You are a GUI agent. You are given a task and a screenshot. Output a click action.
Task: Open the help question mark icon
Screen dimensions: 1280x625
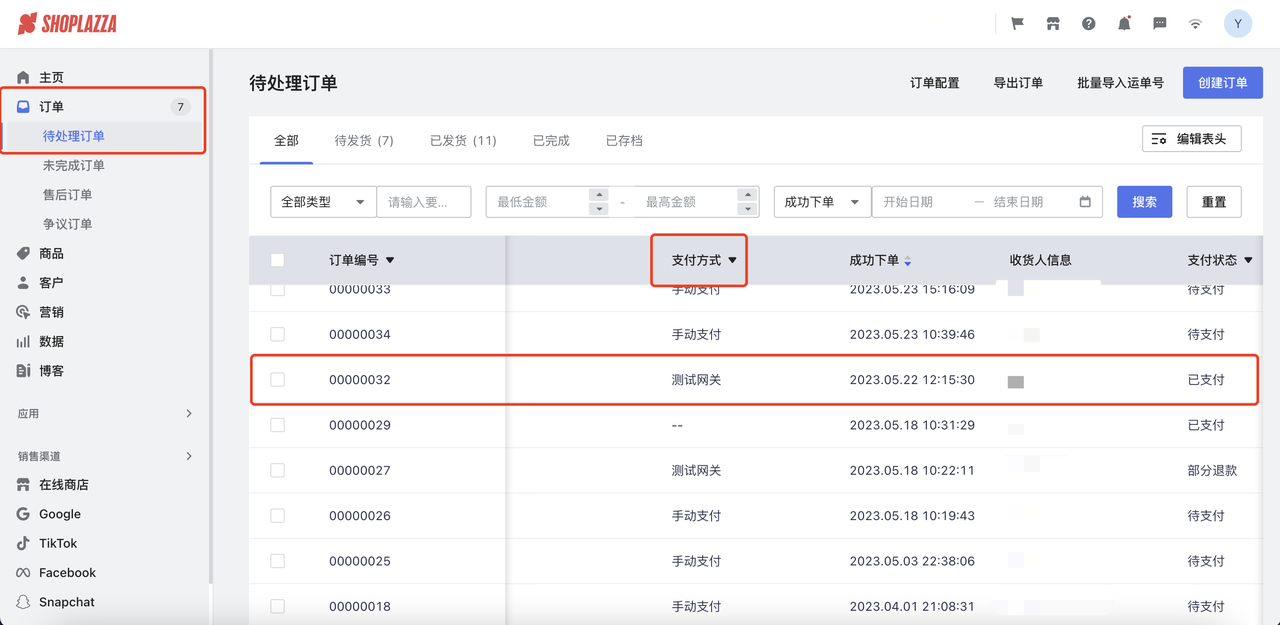click(x=1088, y=22)
